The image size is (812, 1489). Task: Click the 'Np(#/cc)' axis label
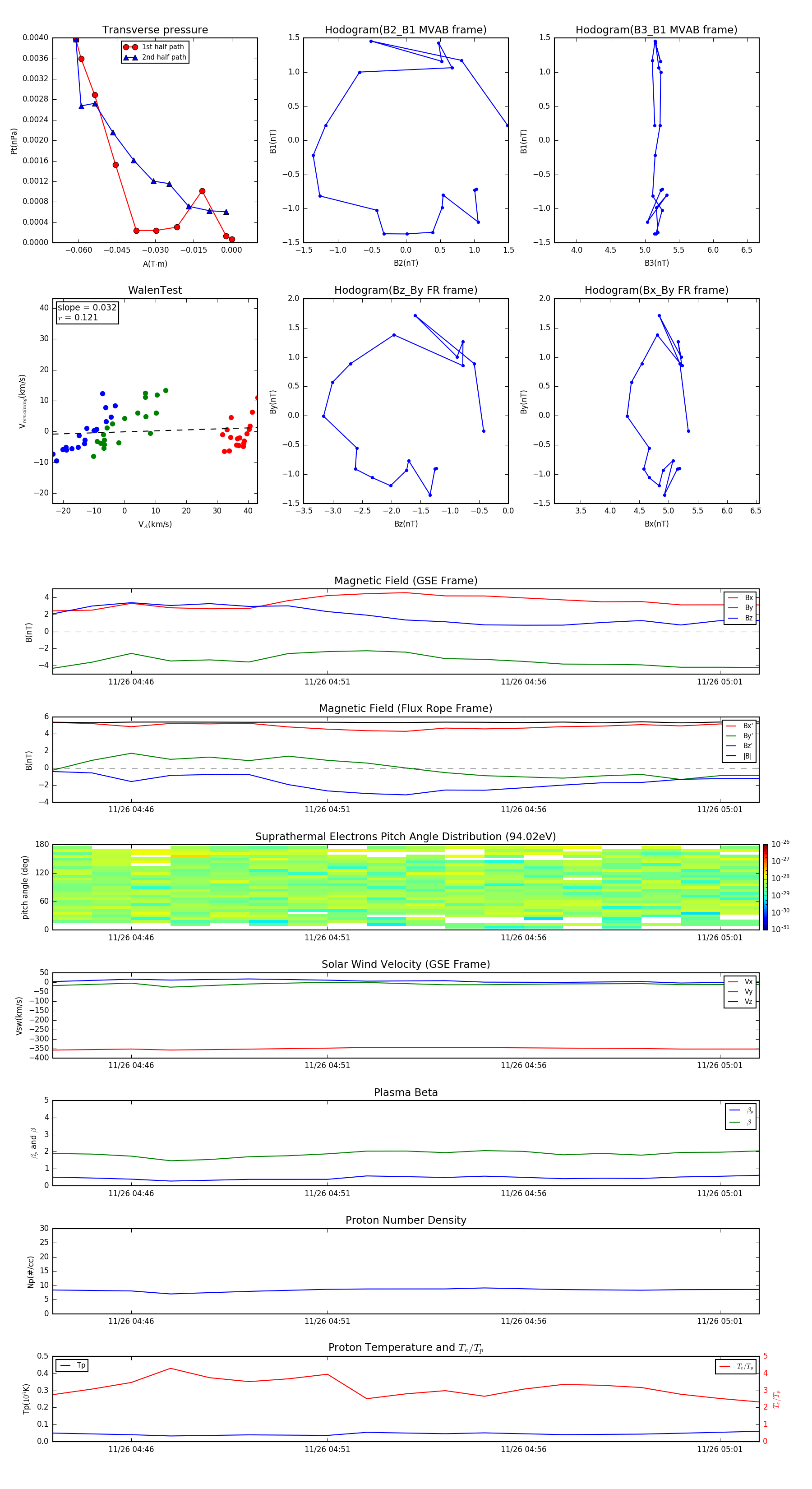tap(31, 1272)
